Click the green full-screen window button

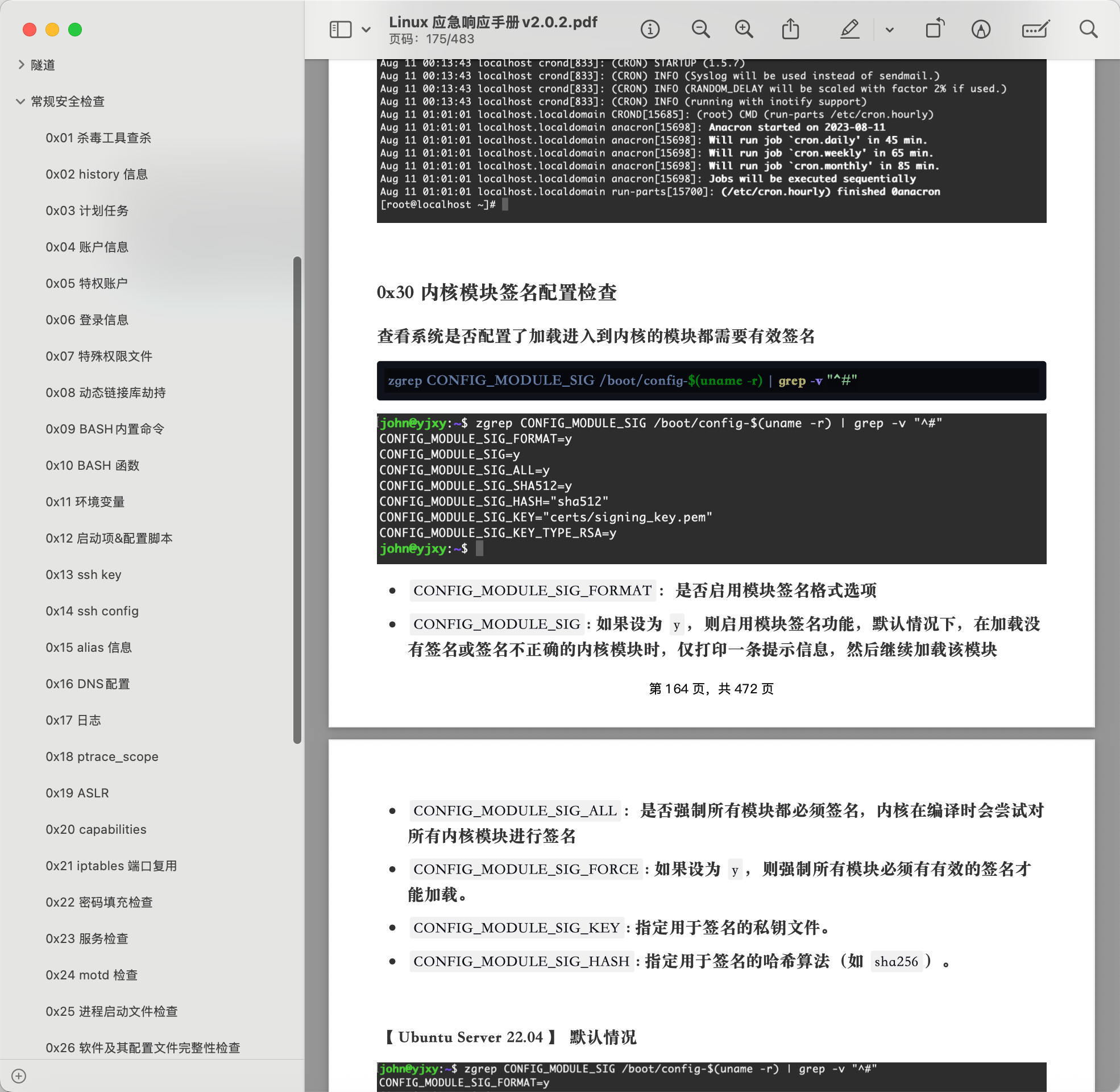coord(75,29)
